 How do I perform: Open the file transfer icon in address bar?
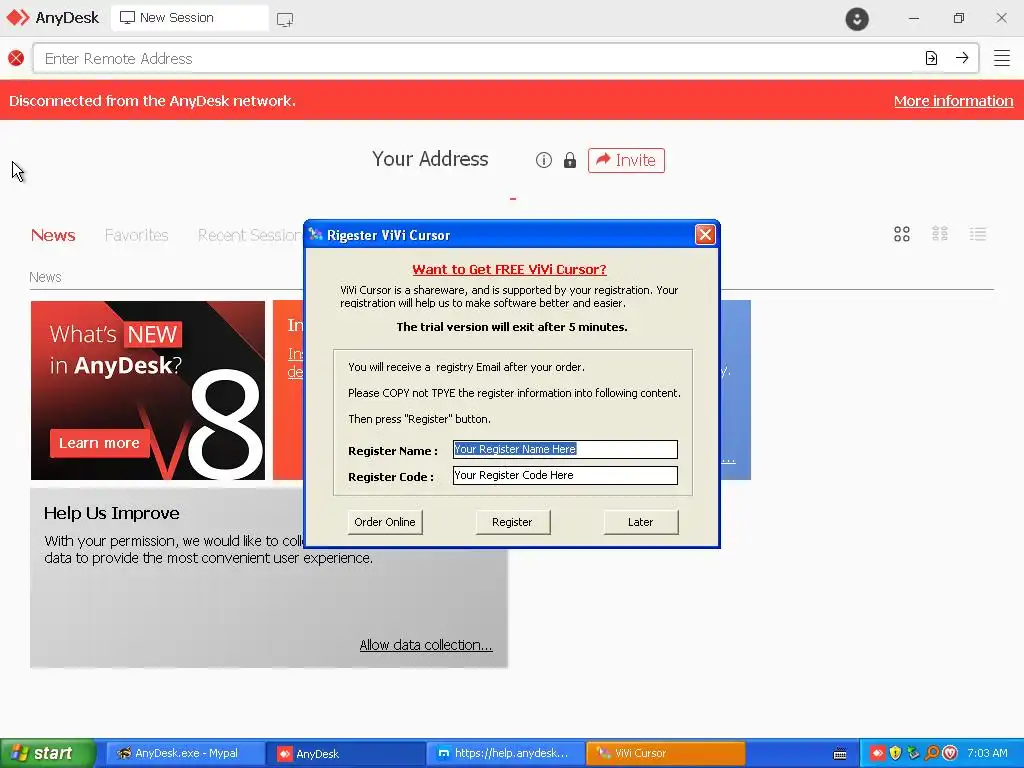(x=931, y=58)
